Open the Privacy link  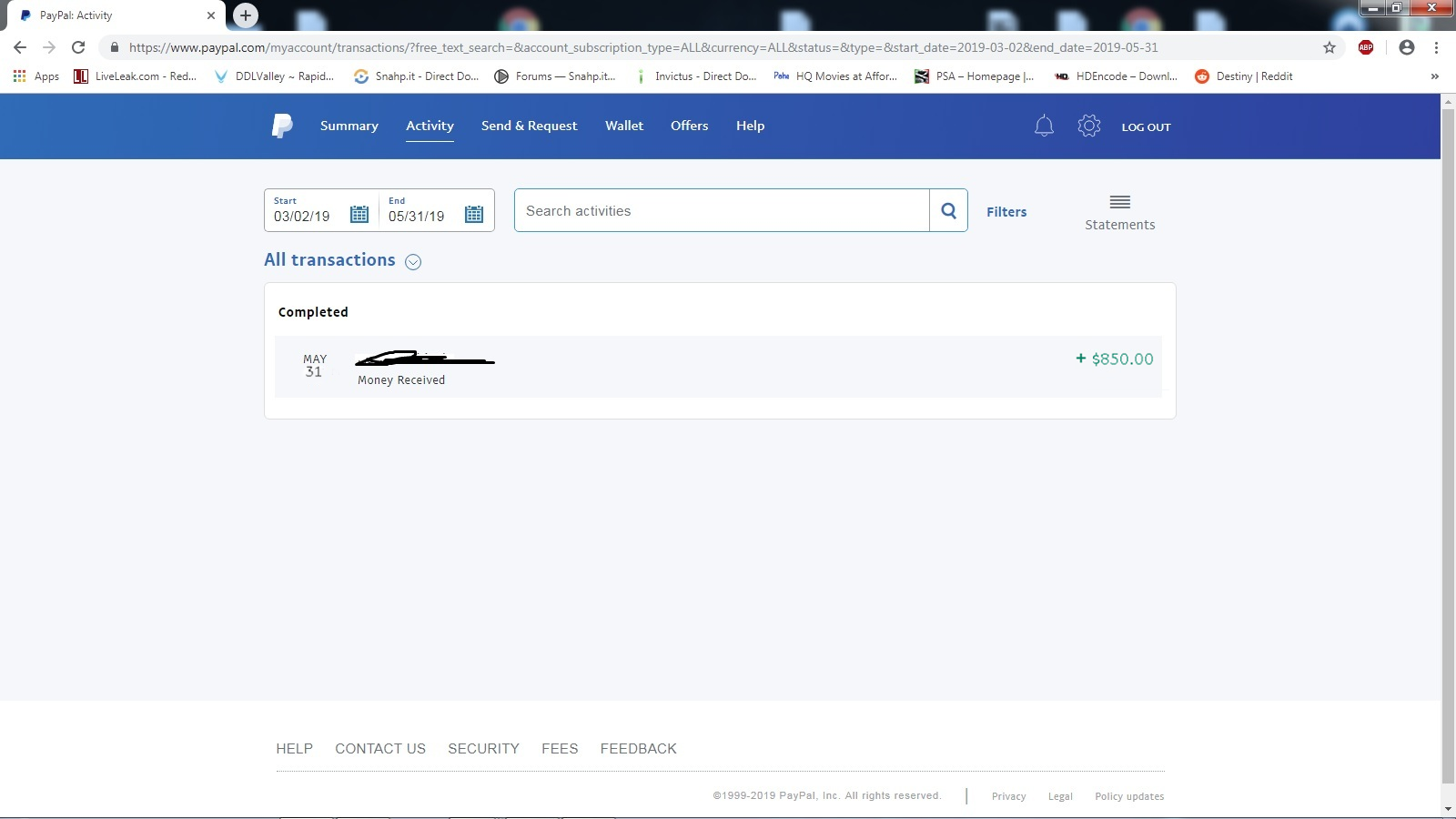(1009, 796)
